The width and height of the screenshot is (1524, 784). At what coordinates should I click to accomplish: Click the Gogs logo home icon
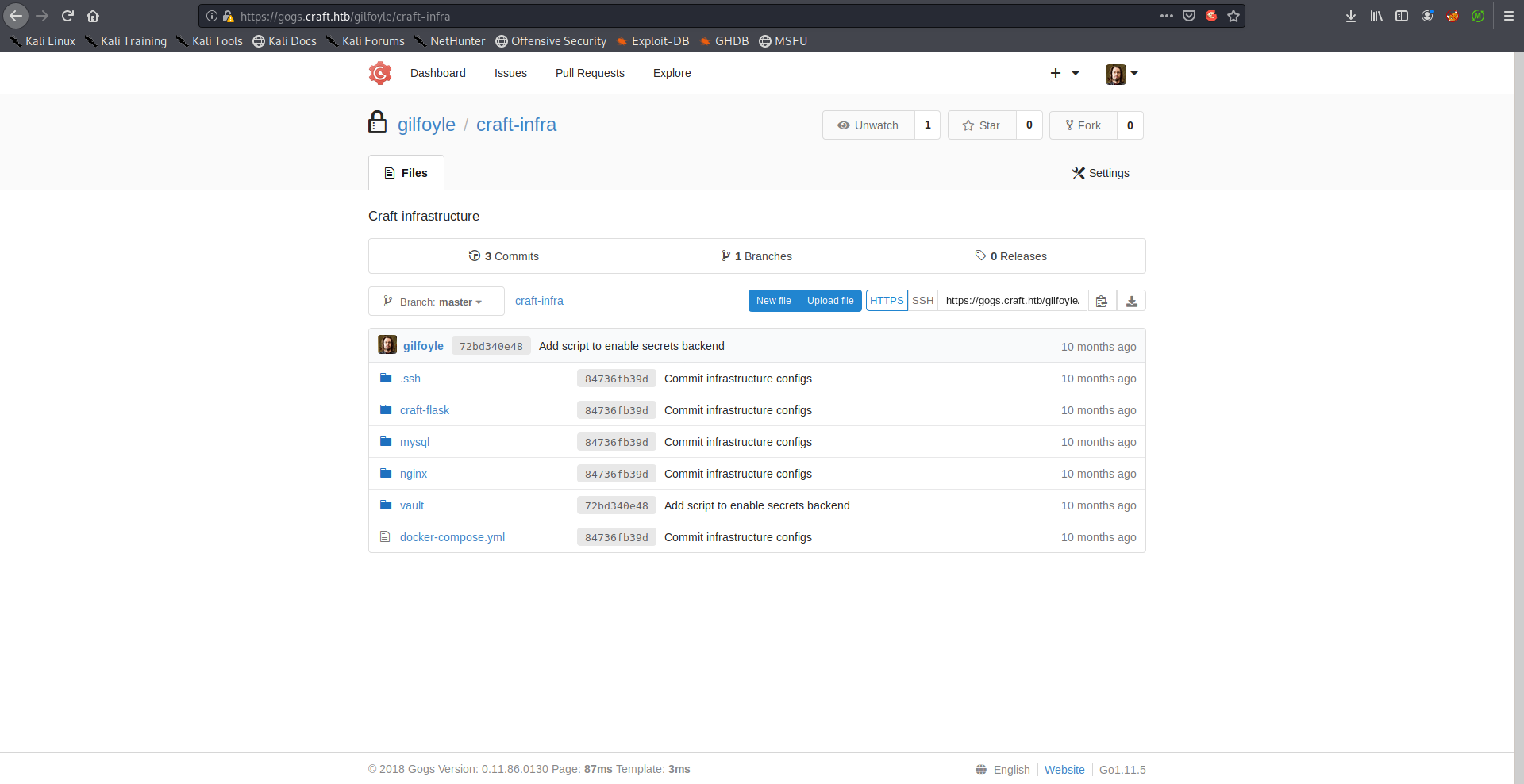tap(380, 73)
